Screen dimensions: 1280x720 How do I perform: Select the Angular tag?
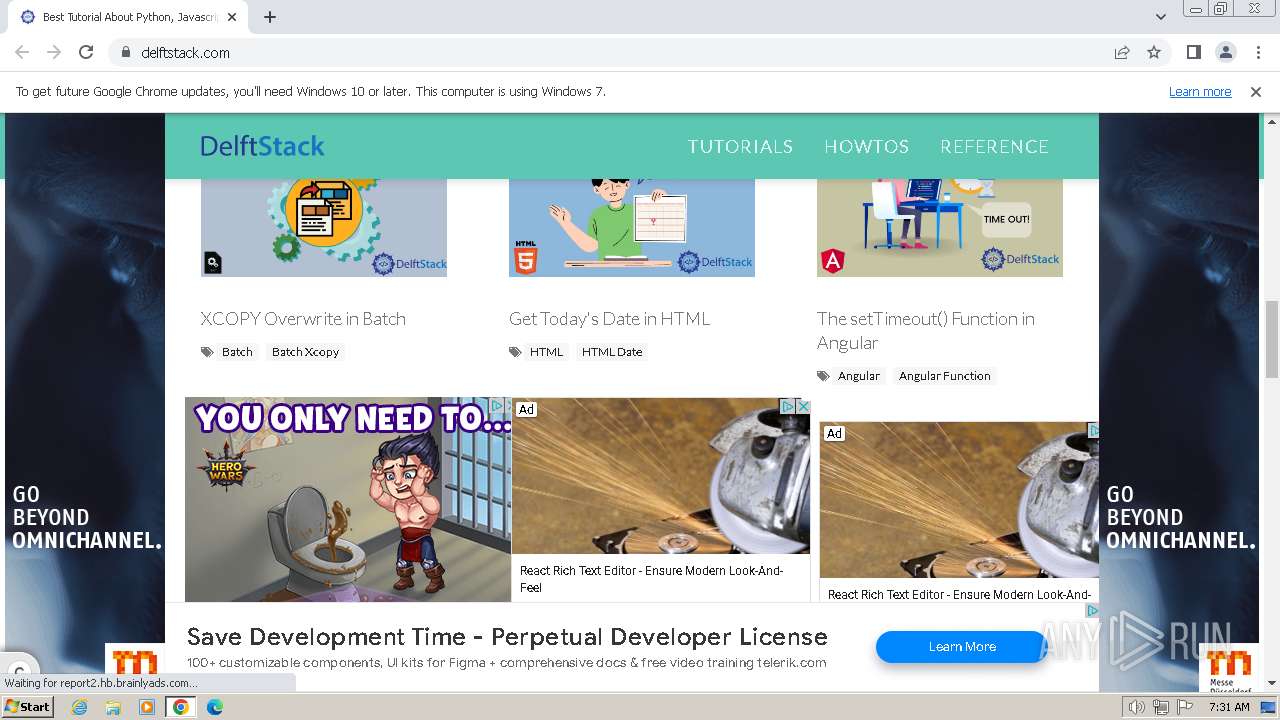(x=859, y=376)
